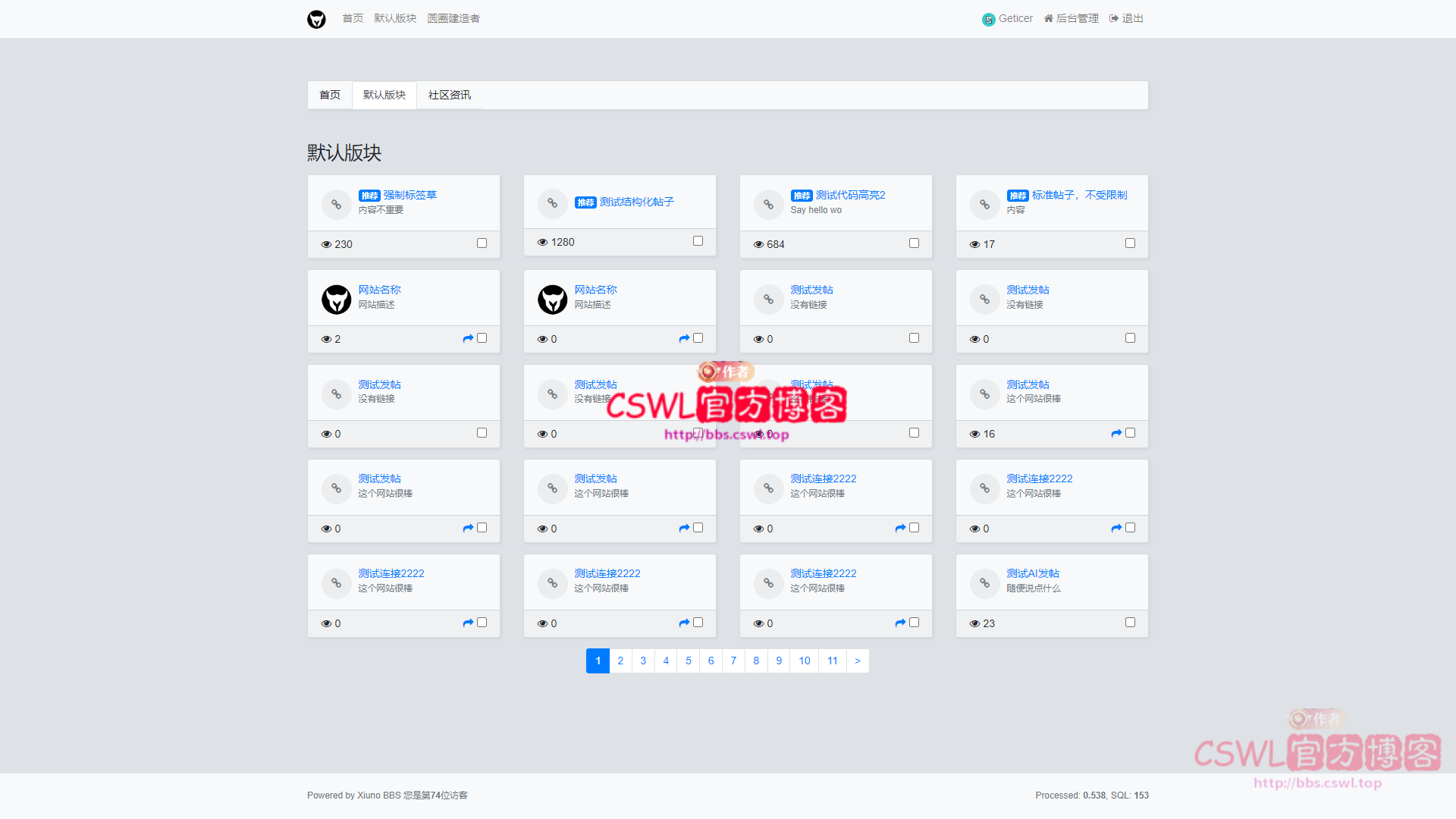Tick checkbox on 测试代码高亮2 card
This screenshot has height=819, width=1456.
coord(914,243)
